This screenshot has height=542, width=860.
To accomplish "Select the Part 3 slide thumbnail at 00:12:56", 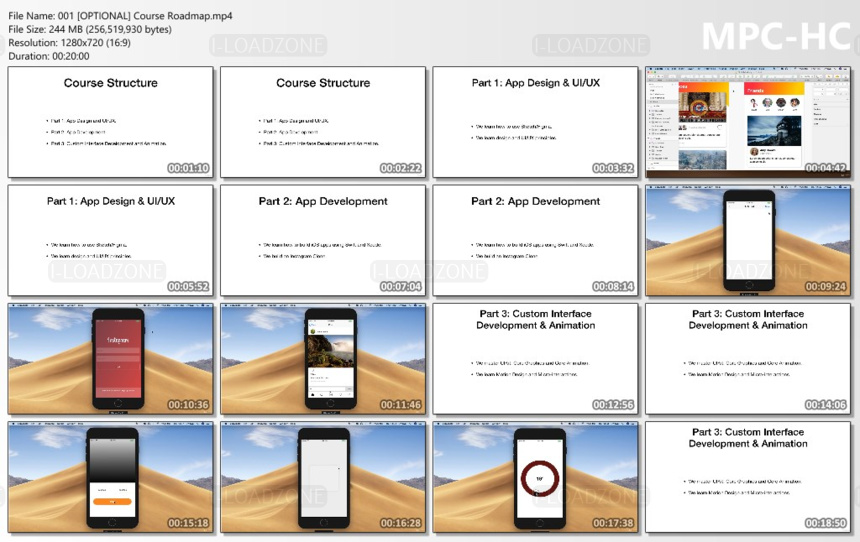I will (535, 359).
